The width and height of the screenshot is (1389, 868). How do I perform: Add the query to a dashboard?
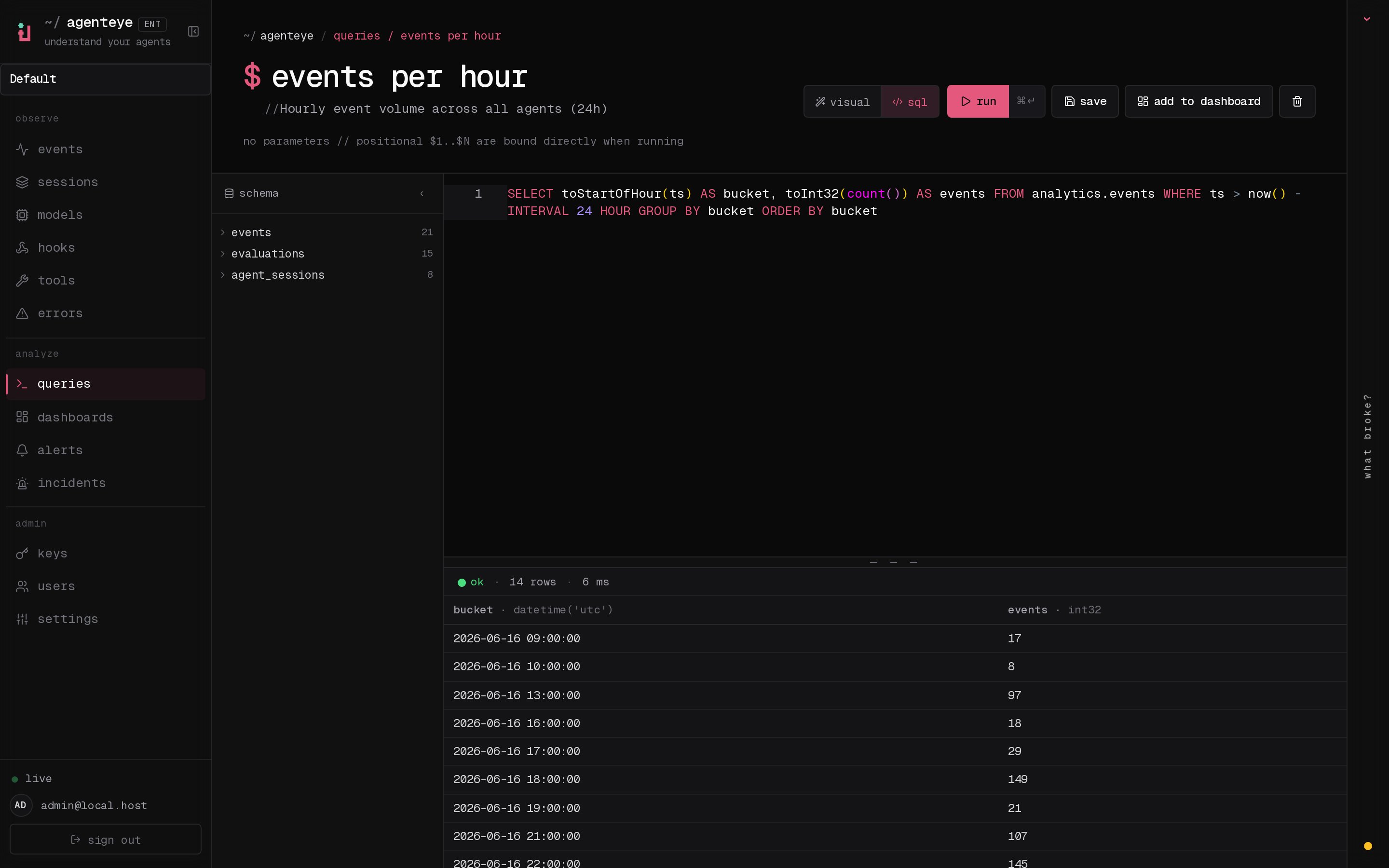[1198, 102]
